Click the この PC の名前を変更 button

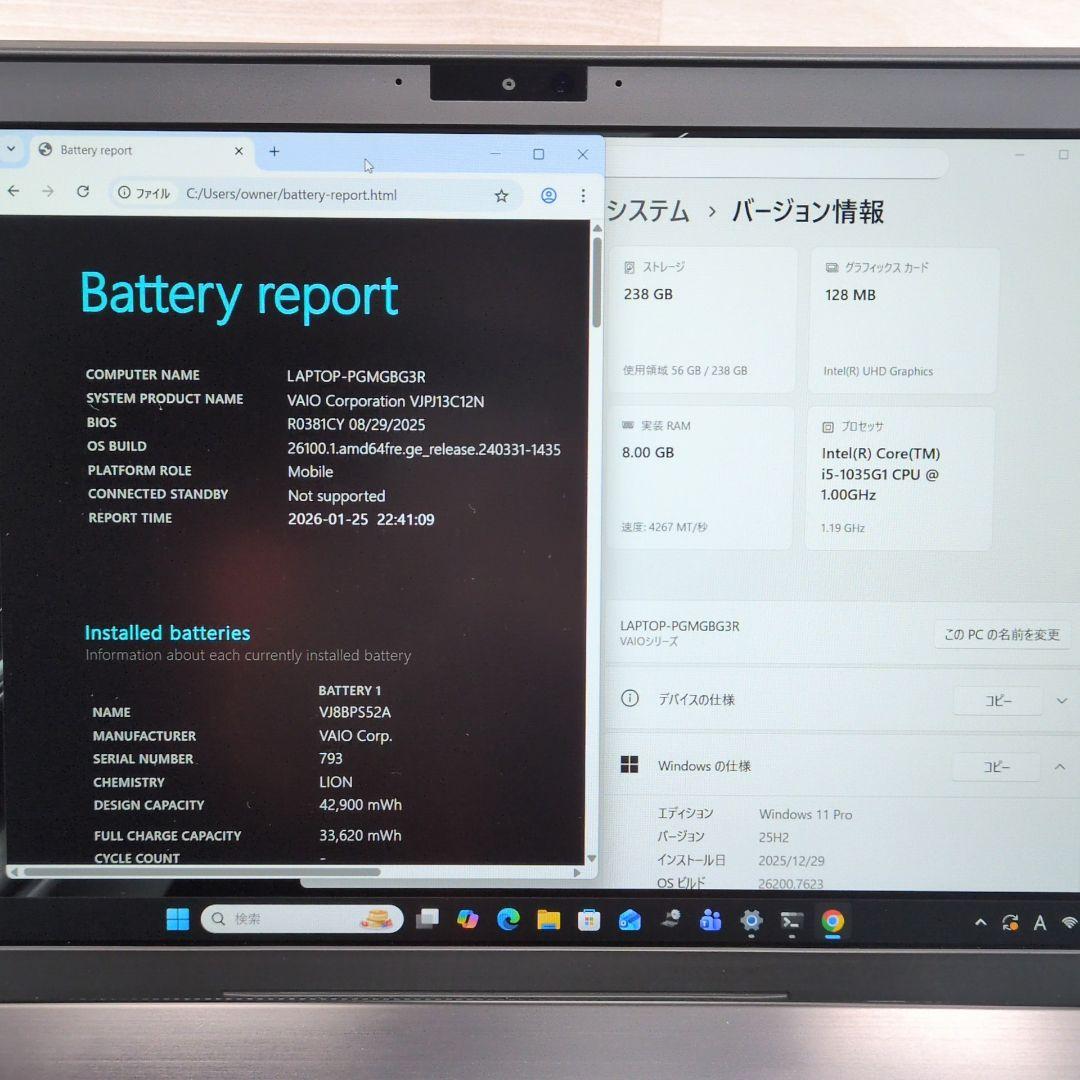[1001, 634]
